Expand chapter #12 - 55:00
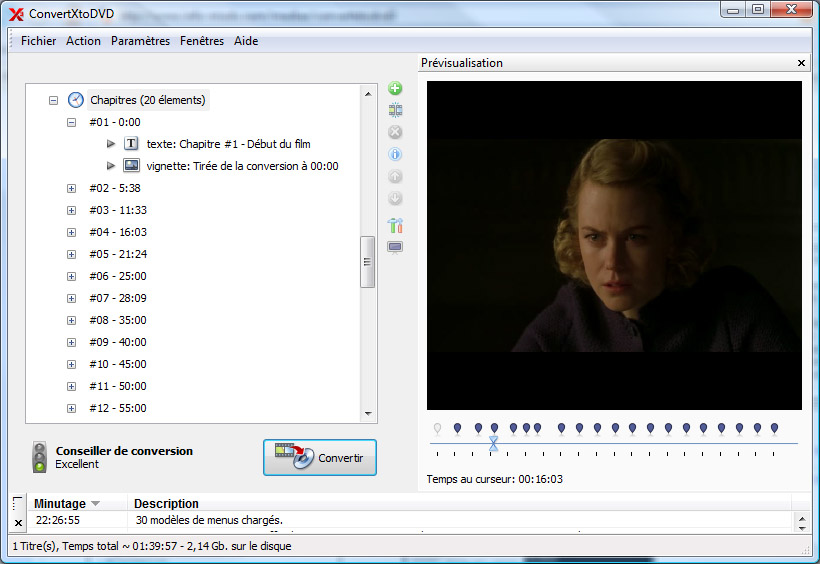The image size is (820, 564). pyautogui.click(x=72, y=408)
